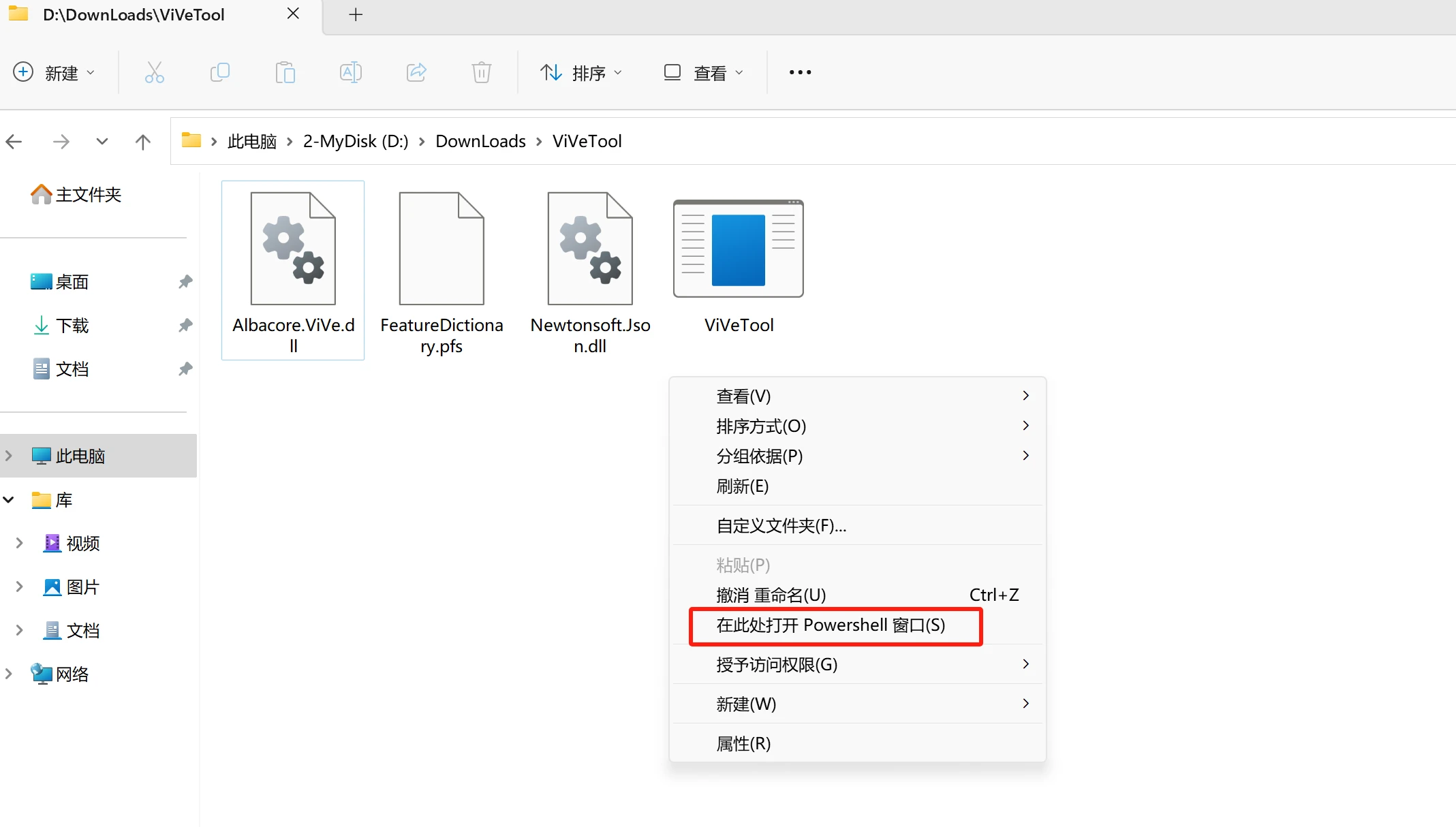Go up one folder level arrow
Viewport: 1456px width, 827px height.
142,142
